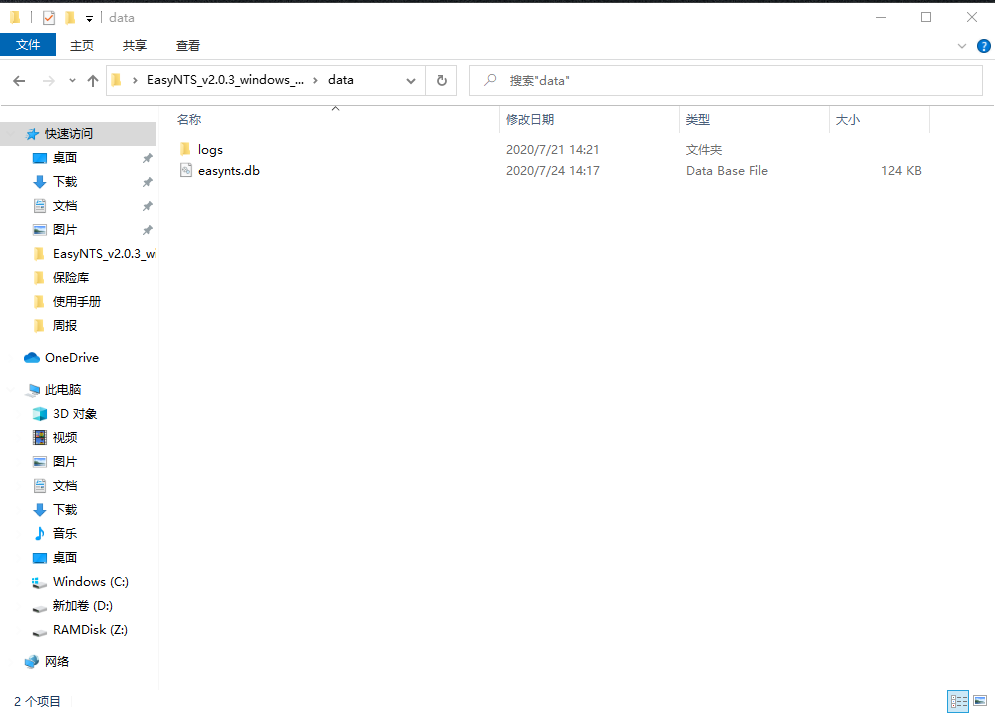Open 桌面 under This PC
Image resolution: width=995 pixels, height=713 pixels.
click(65, 558)
